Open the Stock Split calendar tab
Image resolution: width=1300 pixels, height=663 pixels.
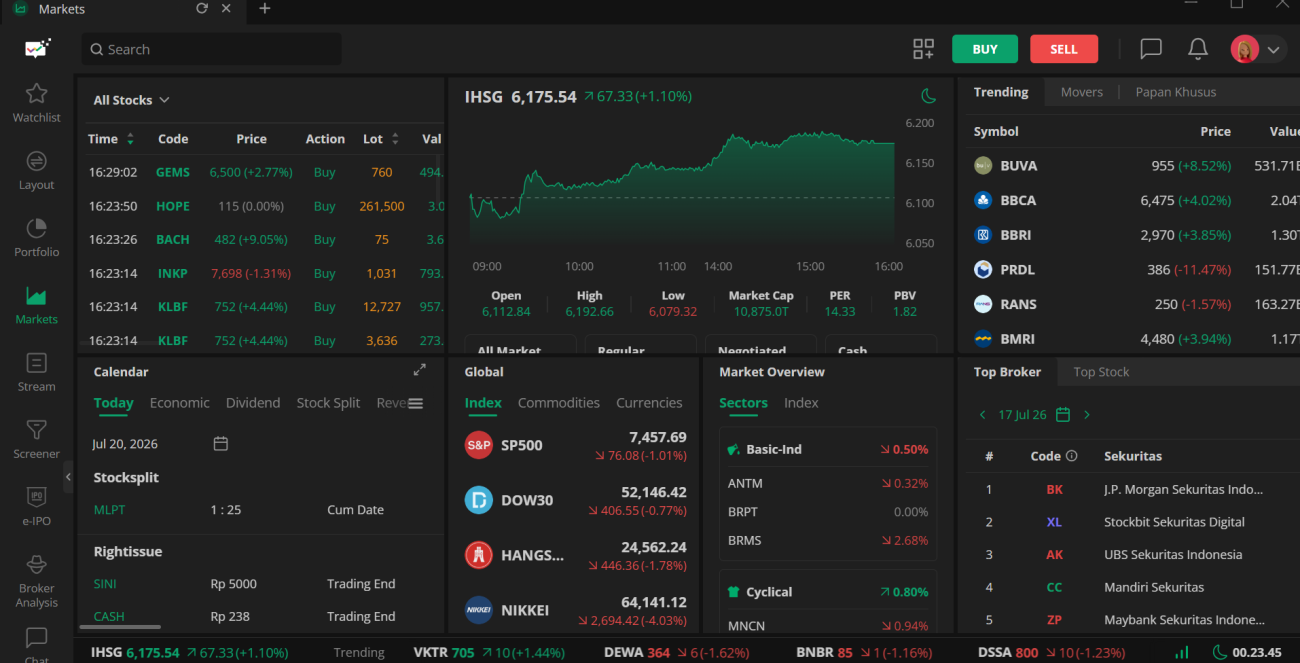[328, 403]
